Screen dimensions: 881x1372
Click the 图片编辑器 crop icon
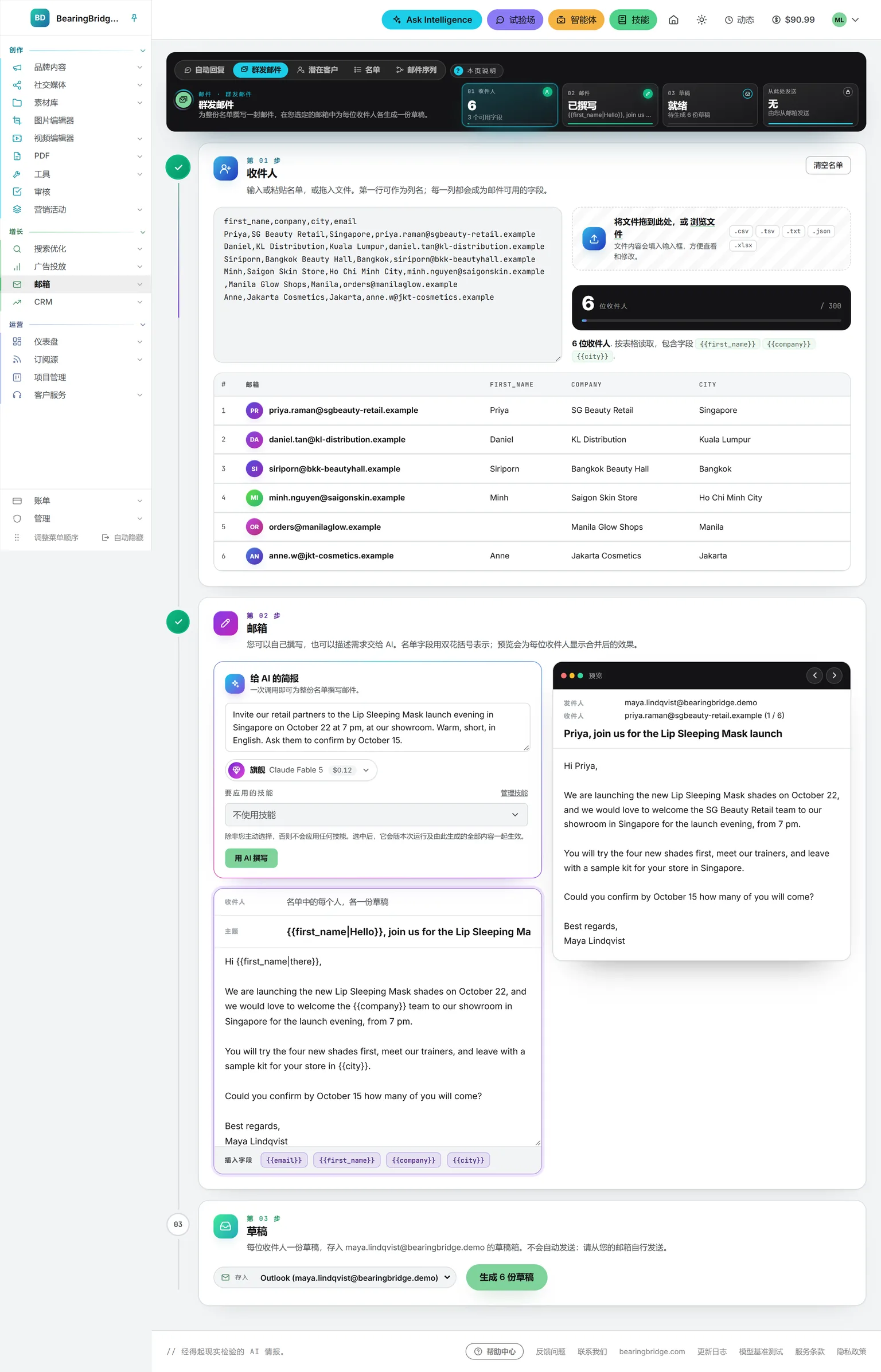(17, 121)
